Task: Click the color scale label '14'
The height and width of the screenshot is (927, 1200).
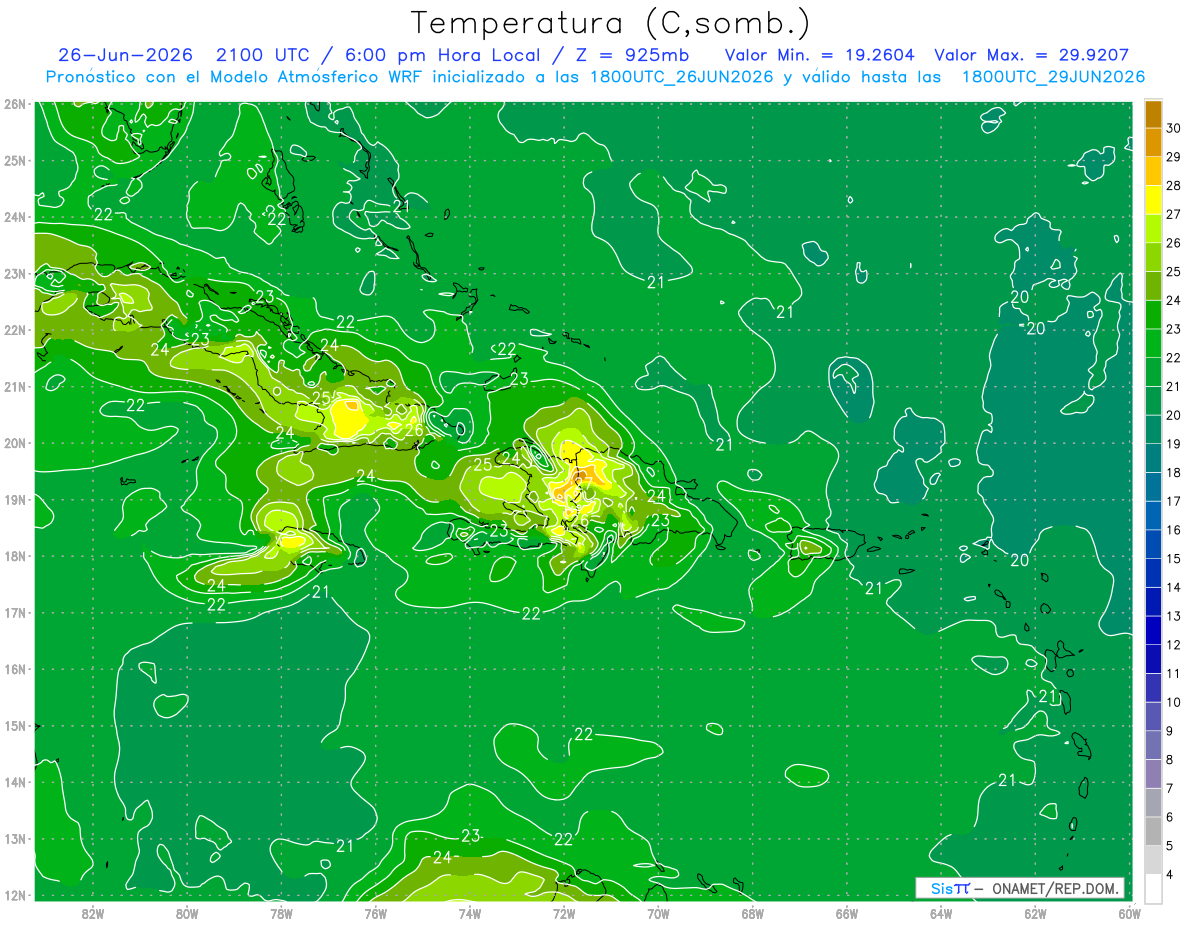Action: pos(1174,588)
